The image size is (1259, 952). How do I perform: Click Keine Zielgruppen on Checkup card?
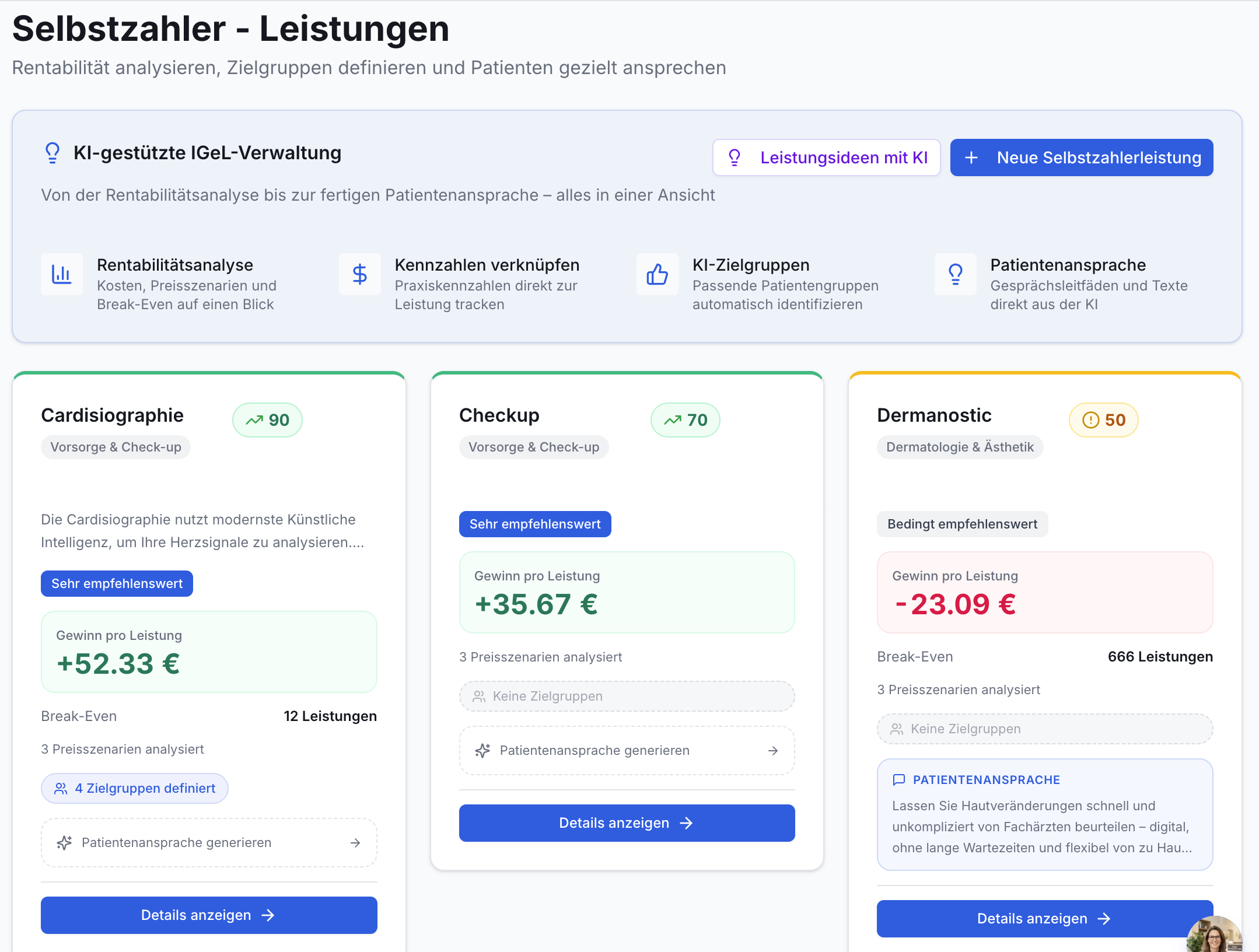[x=627, y=696]
